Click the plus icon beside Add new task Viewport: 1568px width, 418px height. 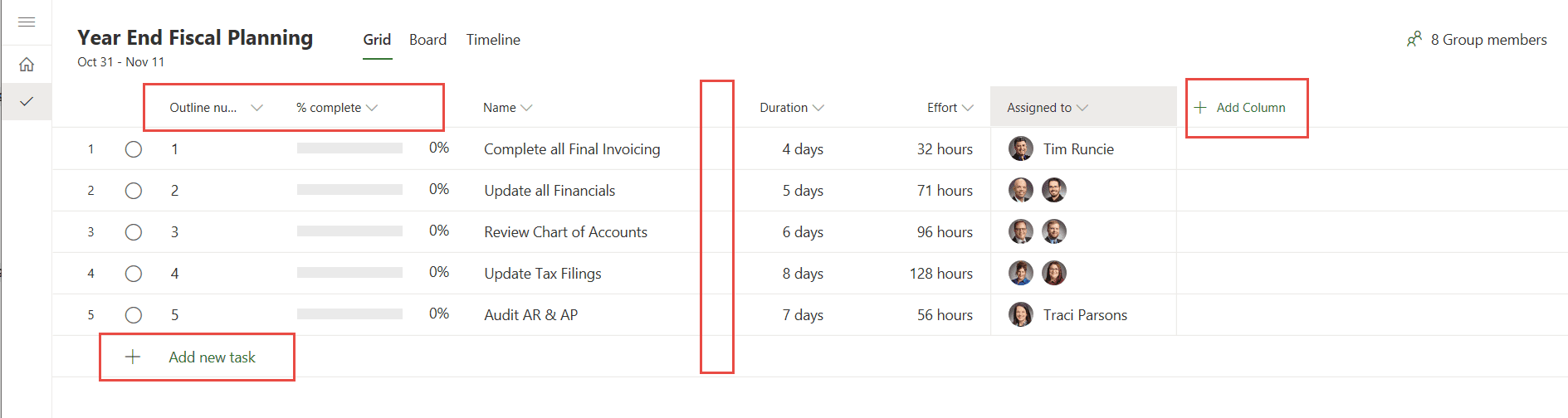tap(133, 357)
